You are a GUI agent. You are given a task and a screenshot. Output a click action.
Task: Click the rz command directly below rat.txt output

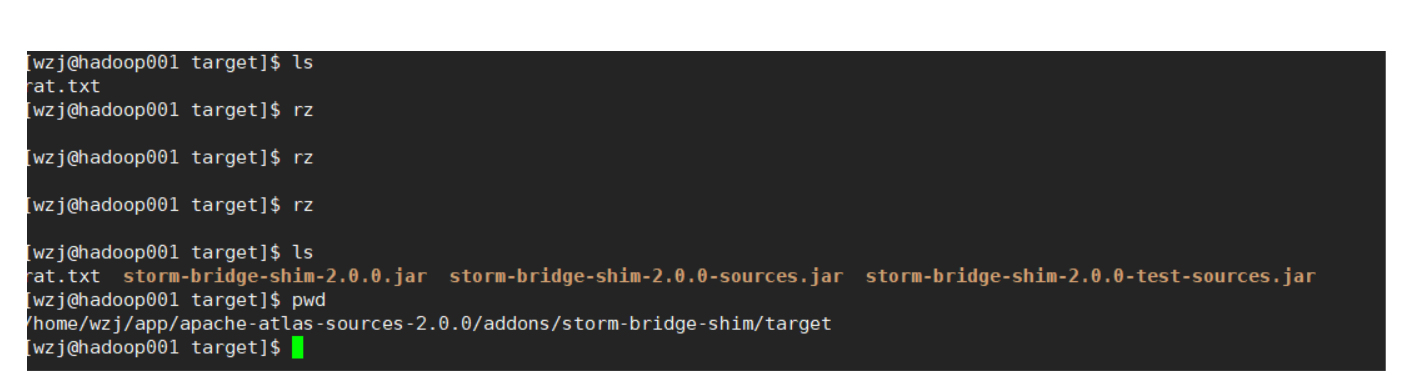point(302,110)
